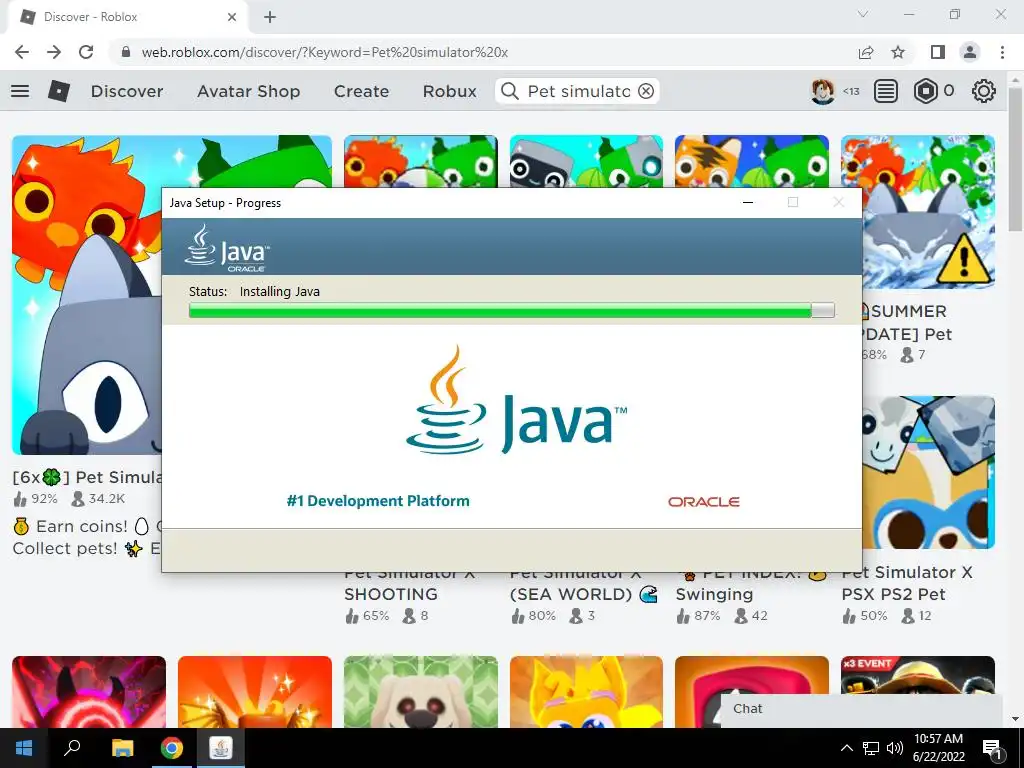Image resolution: width=1024 pixels, height=768 pixels.
Task: Click the Java installer taskbar icon
Action: [221, 748]
